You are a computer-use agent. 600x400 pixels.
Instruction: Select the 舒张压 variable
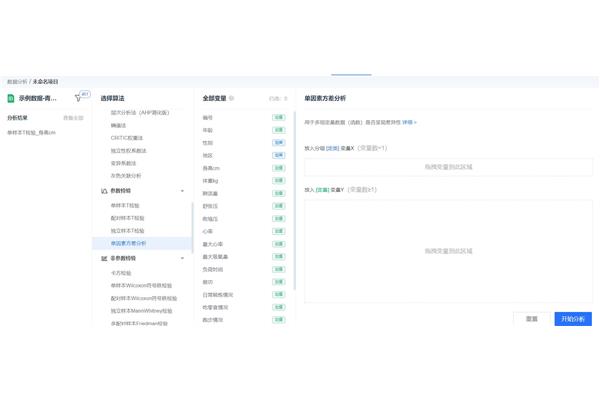point(210,206)
